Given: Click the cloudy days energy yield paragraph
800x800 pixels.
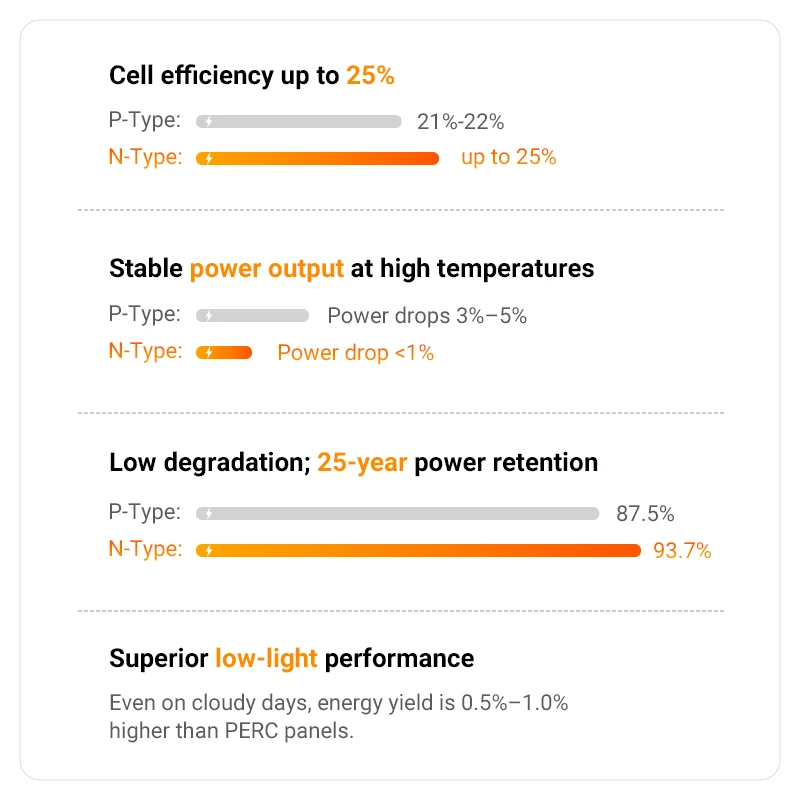Looking at the screenshot, I should pos(338,716).
